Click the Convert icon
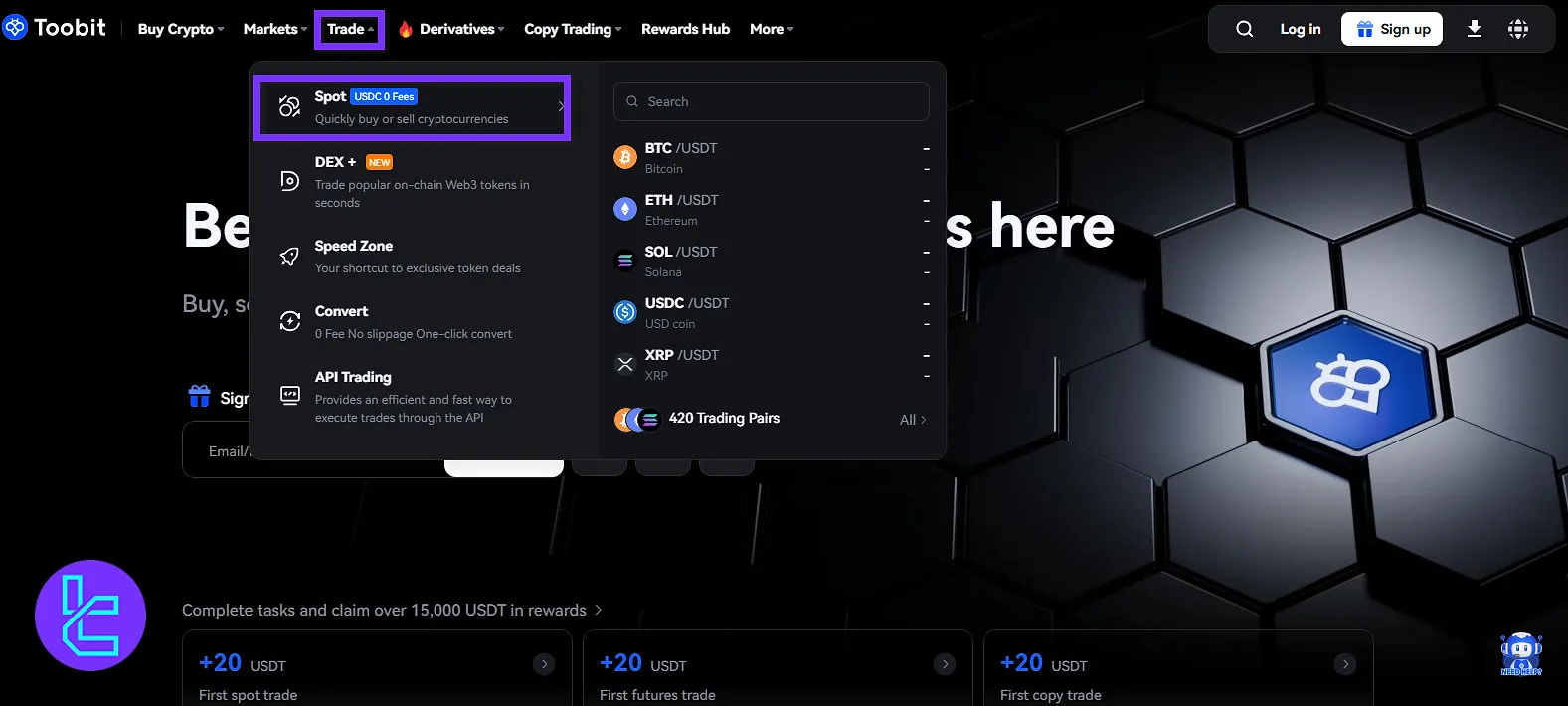This screenshot has height=706, width=1568. [289, 321]
